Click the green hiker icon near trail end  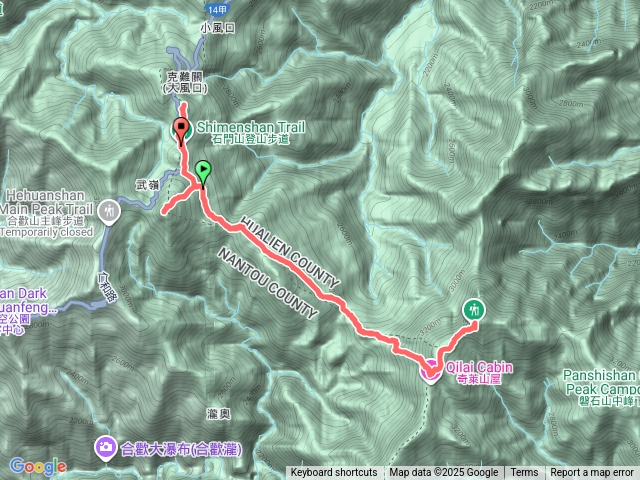coord(474,310)
